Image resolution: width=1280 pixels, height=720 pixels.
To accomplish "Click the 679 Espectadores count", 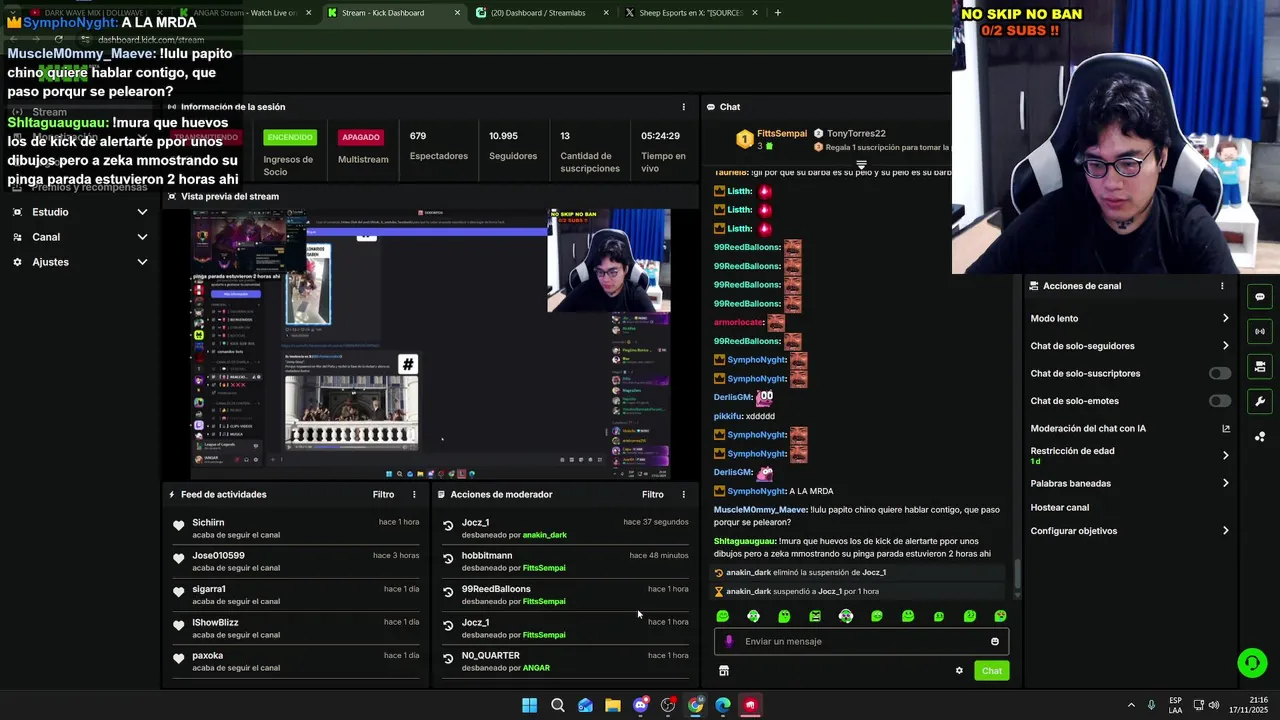I will (x=418, y=136).
